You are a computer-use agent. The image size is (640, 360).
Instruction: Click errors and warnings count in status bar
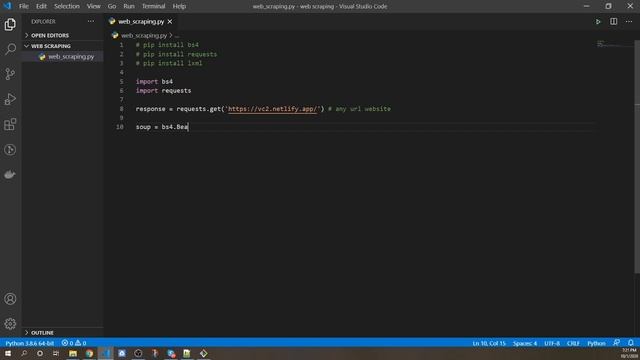tap(74, 343)
